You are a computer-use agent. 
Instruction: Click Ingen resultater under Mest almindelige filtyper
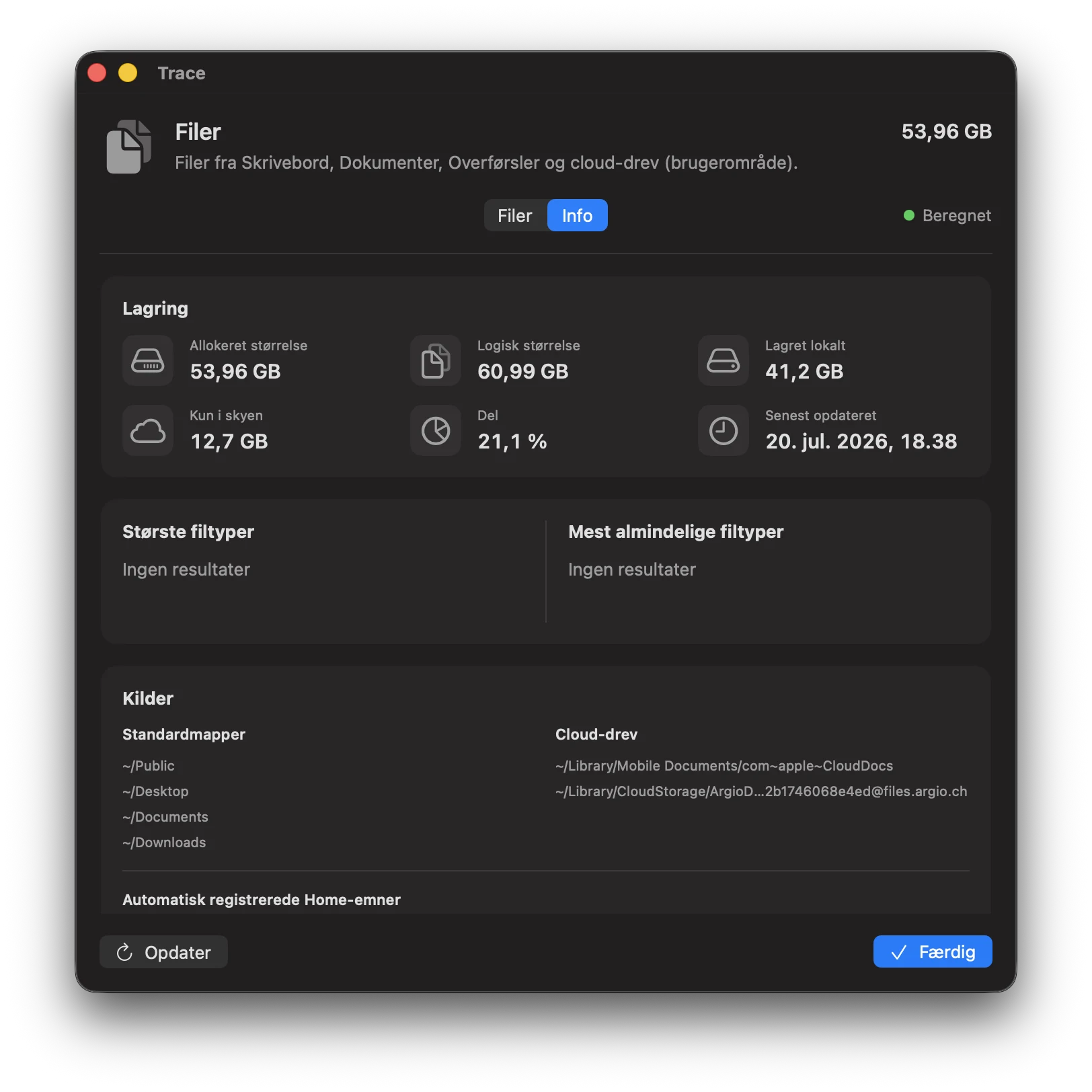coord(632,570)
